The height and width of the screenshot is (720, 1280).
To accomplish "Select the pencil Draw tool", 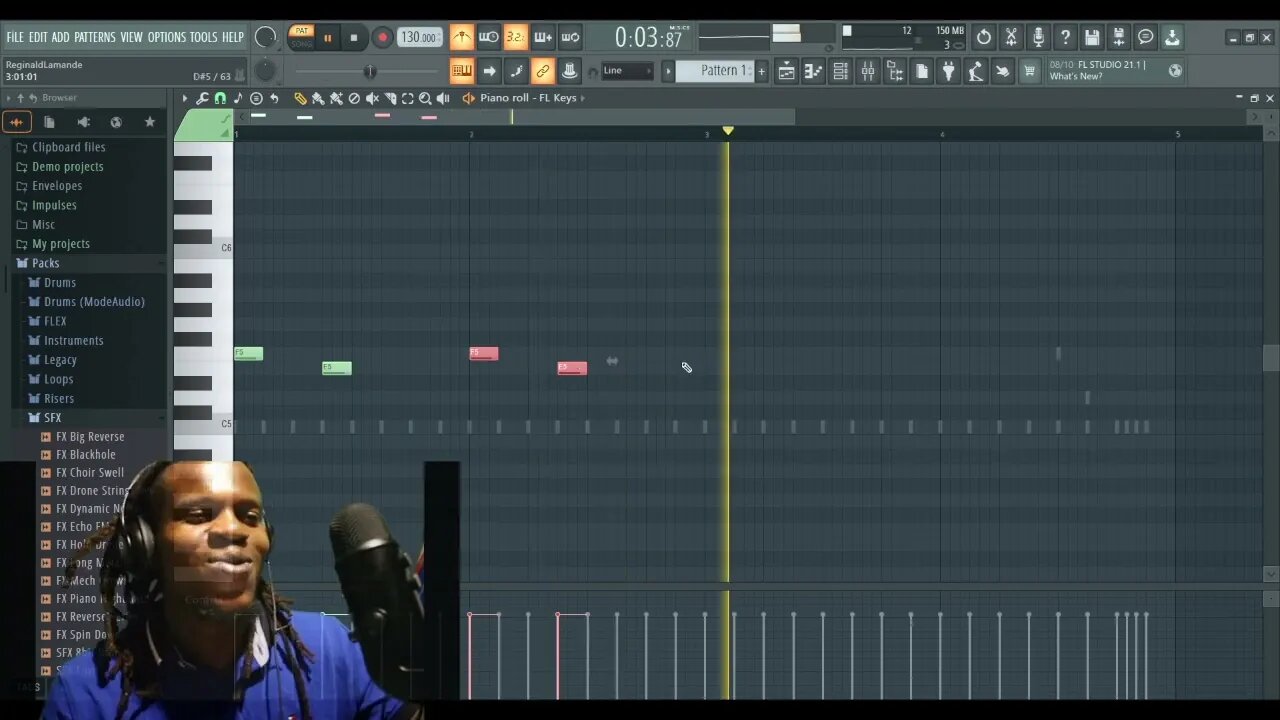I will point(300,98).
